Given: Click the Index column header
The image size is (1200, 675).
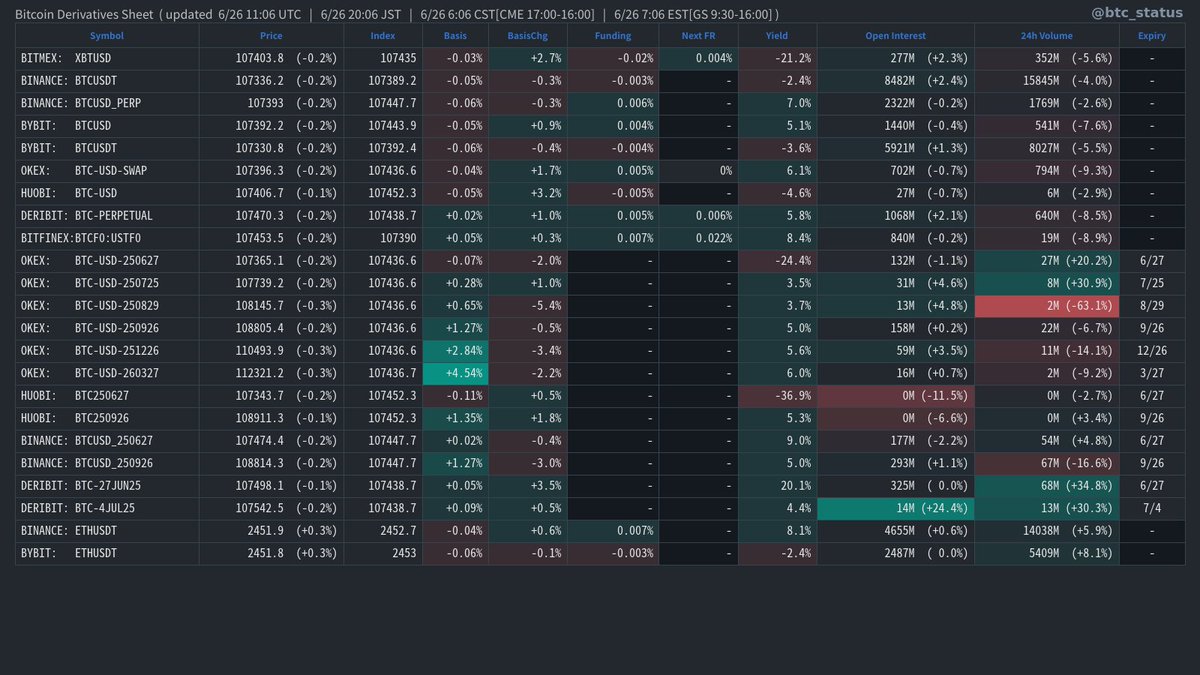Looking at the screenshot, I should (383, 35).
